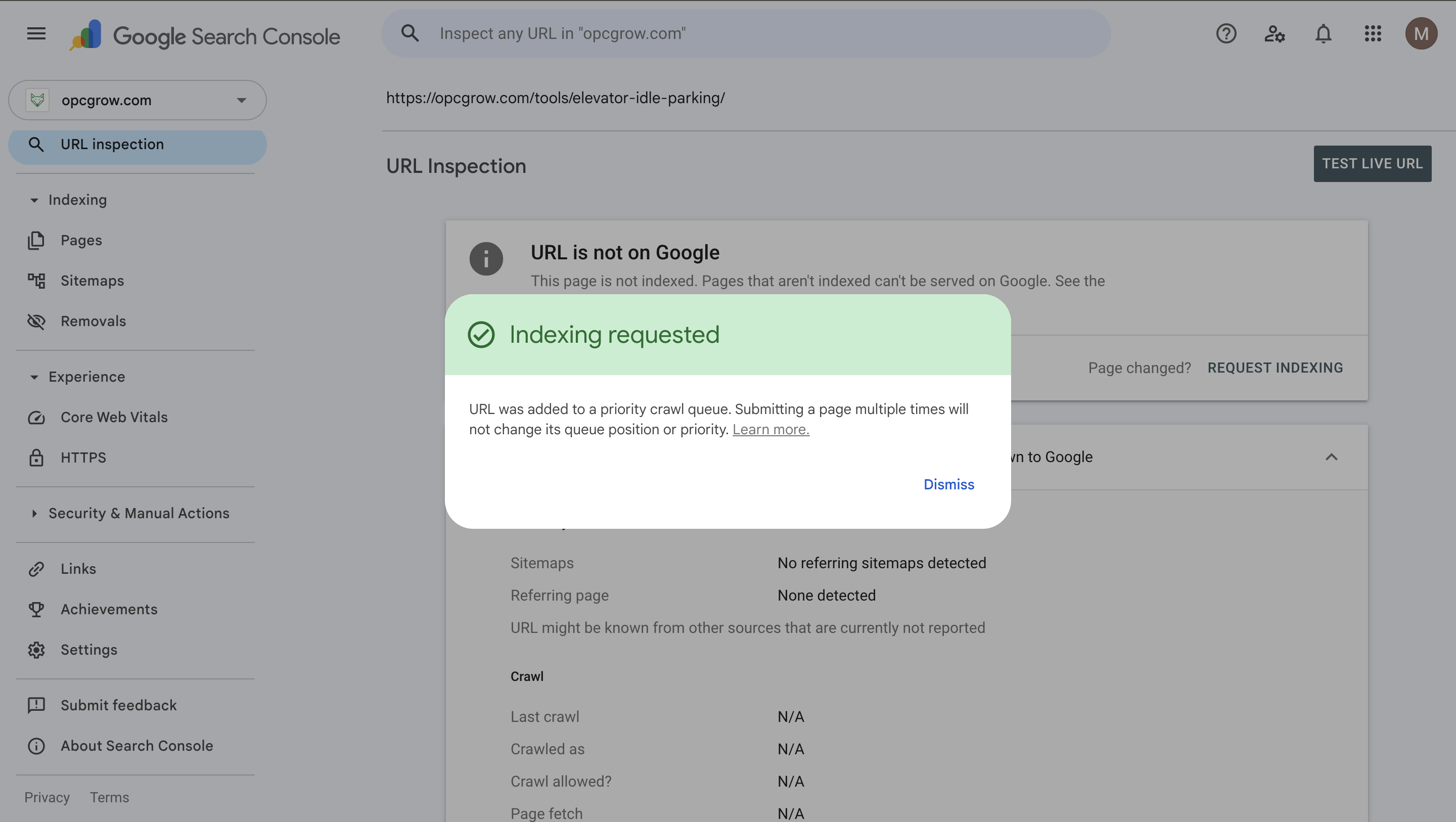The image size is (1456, 822).
Task: Open the hamburger main menu
Action: coord(36,34)
